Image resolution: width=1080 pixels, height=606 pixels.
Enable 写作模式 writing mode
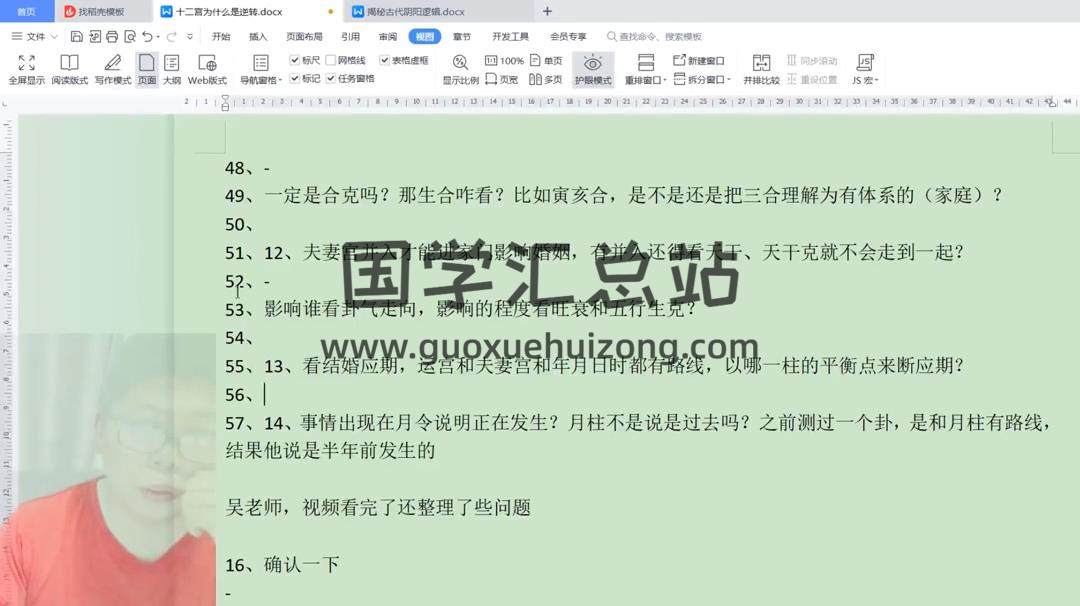(113, 69)
